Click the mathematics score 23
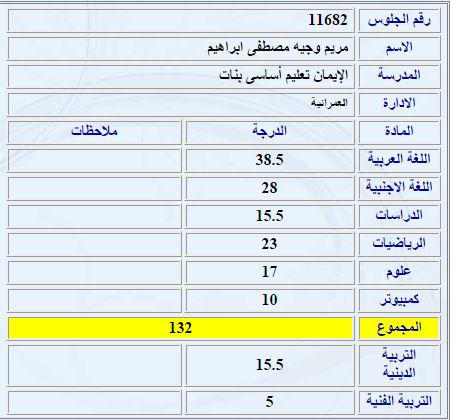This screenshot has width=450, height=420. coord(269,244)
